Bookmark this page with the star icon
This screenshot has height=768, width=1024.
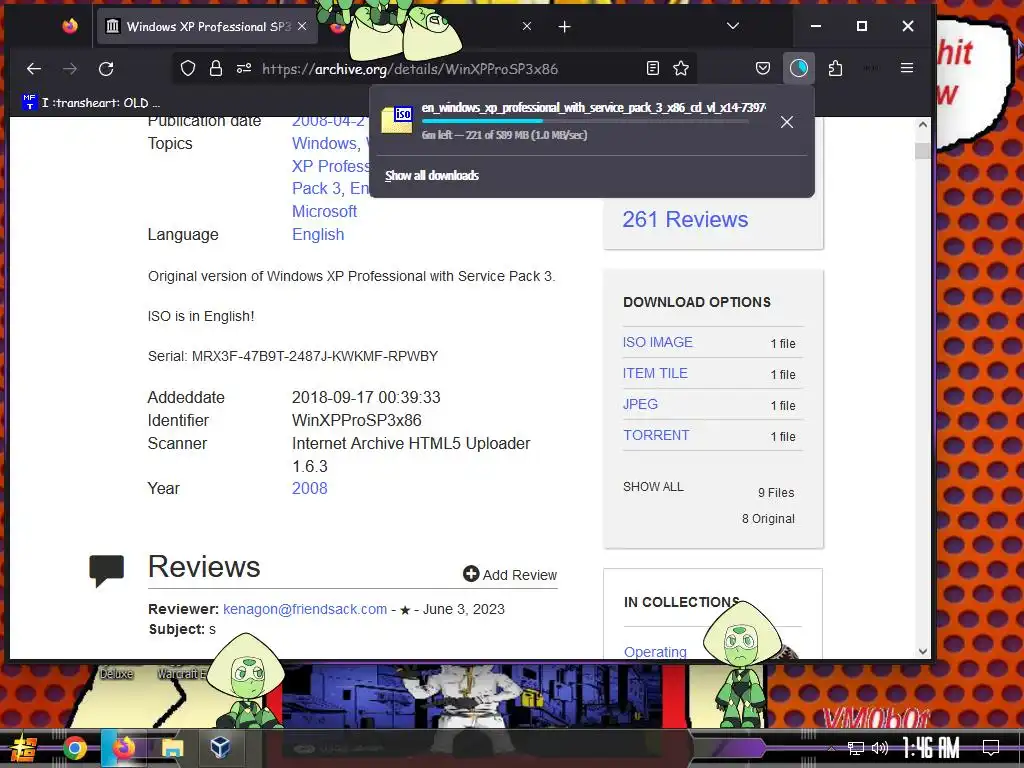coord(681,68)
